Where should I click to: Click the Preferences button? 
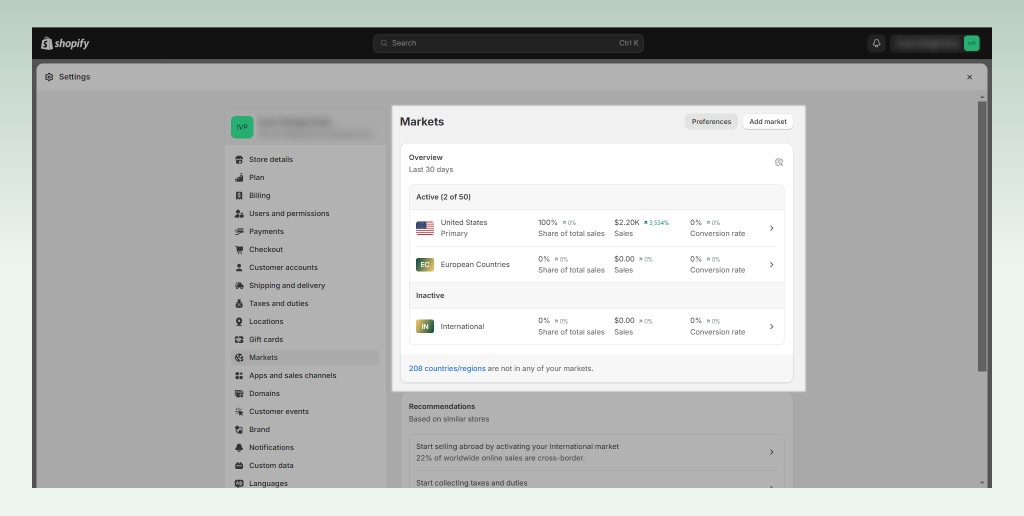(711, 121)
